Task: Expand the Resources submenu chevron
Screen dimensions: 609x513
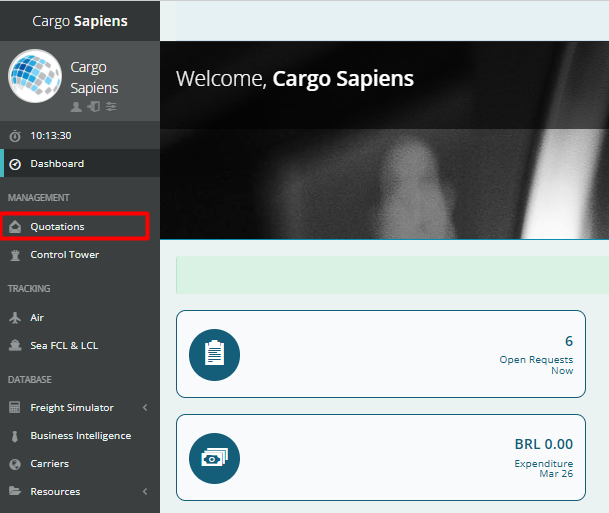Action: pos(145,492)
